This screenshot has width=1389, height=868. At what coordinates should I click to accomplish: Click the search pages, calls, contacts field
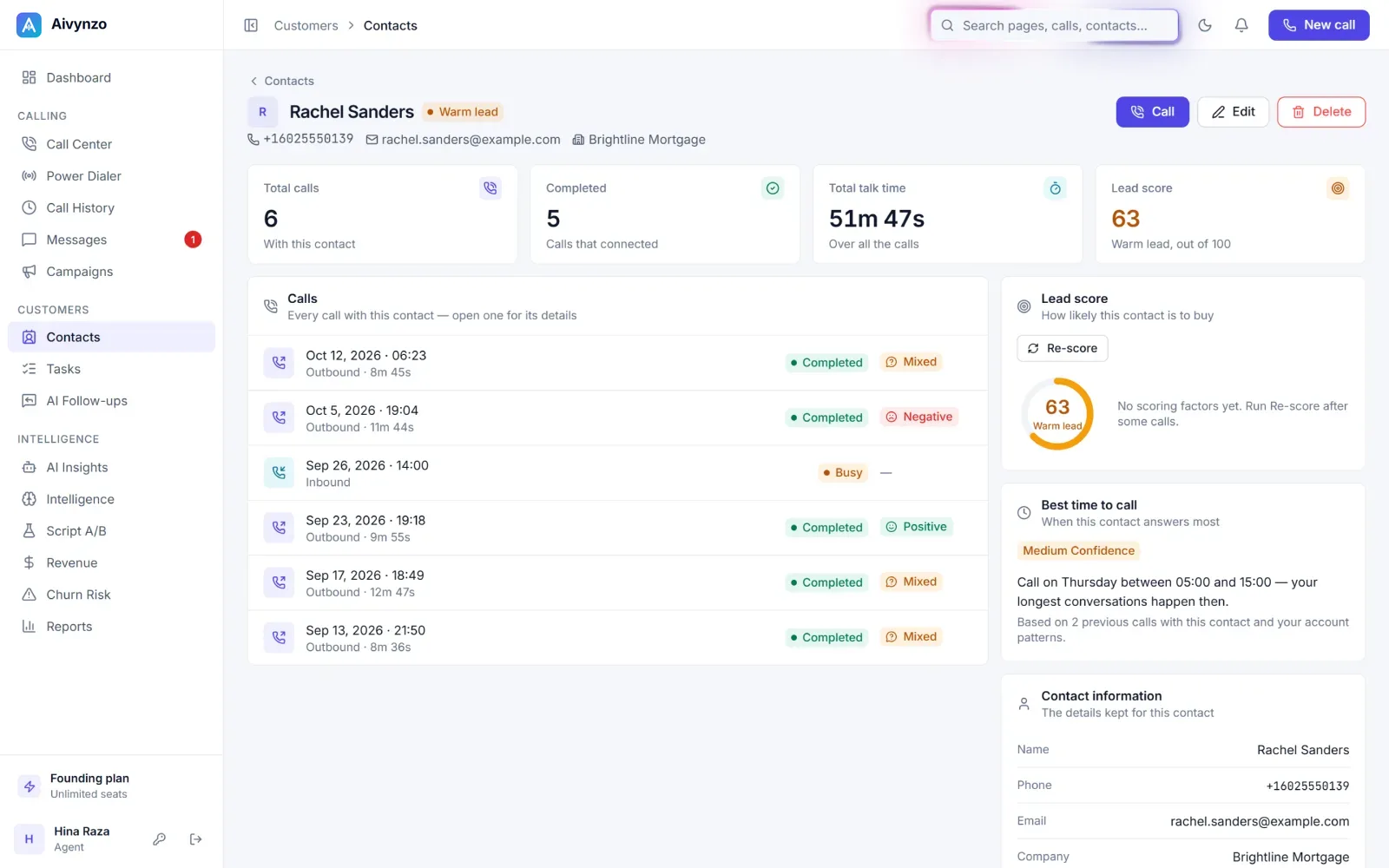(x=1054, y=25)
